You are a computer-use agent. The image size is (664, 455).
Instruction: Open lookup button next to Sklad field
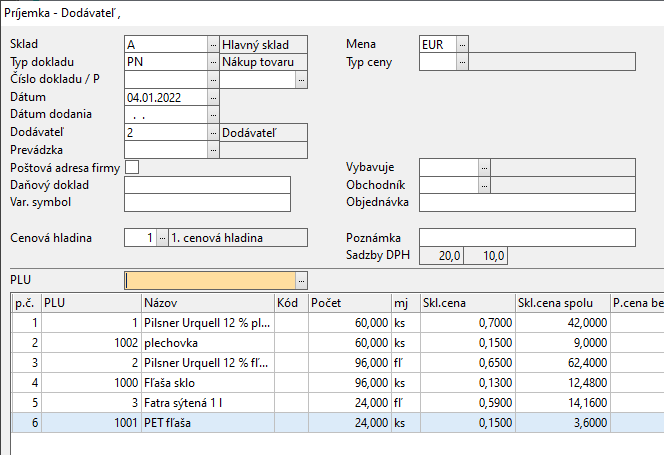point(213,44)
